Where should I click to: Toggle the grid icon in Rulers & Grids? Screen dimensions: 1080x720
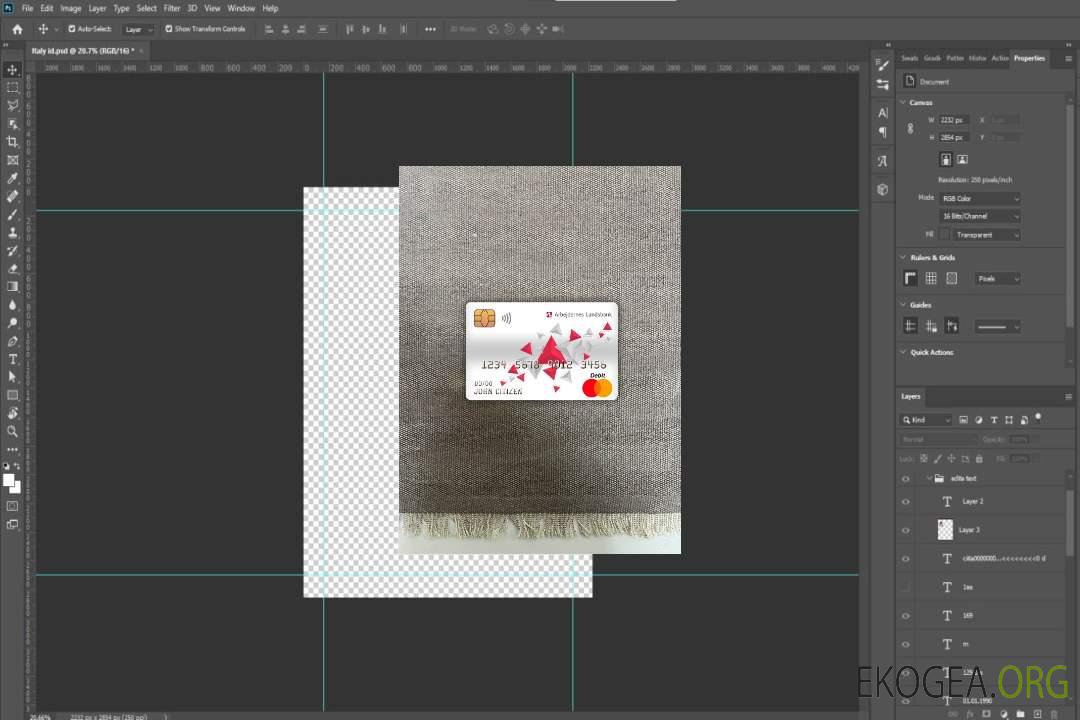coord(931,278)
